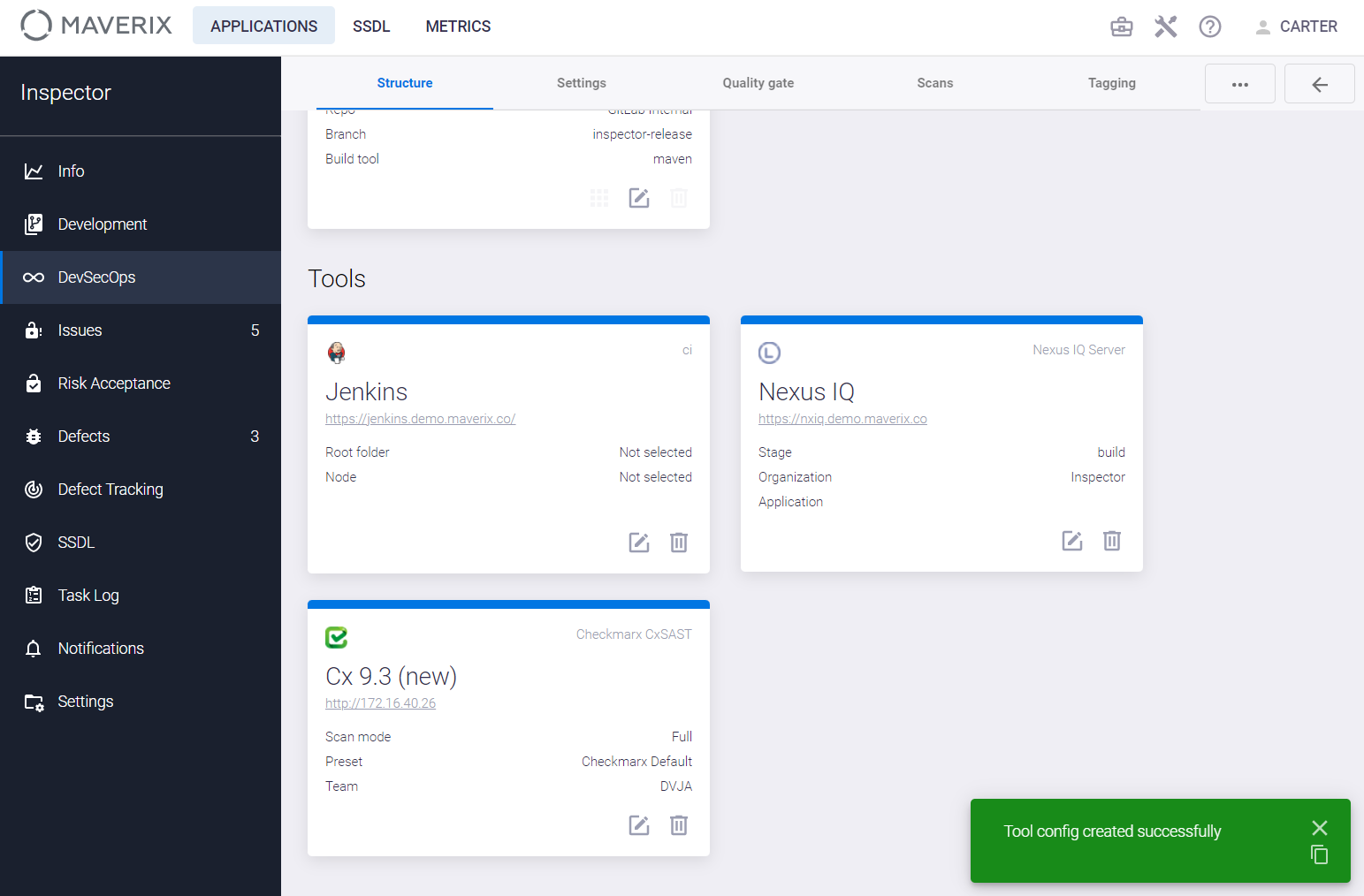
Task: Click the Jenkins Root folder 'Not selected' value
Action: 656,452
